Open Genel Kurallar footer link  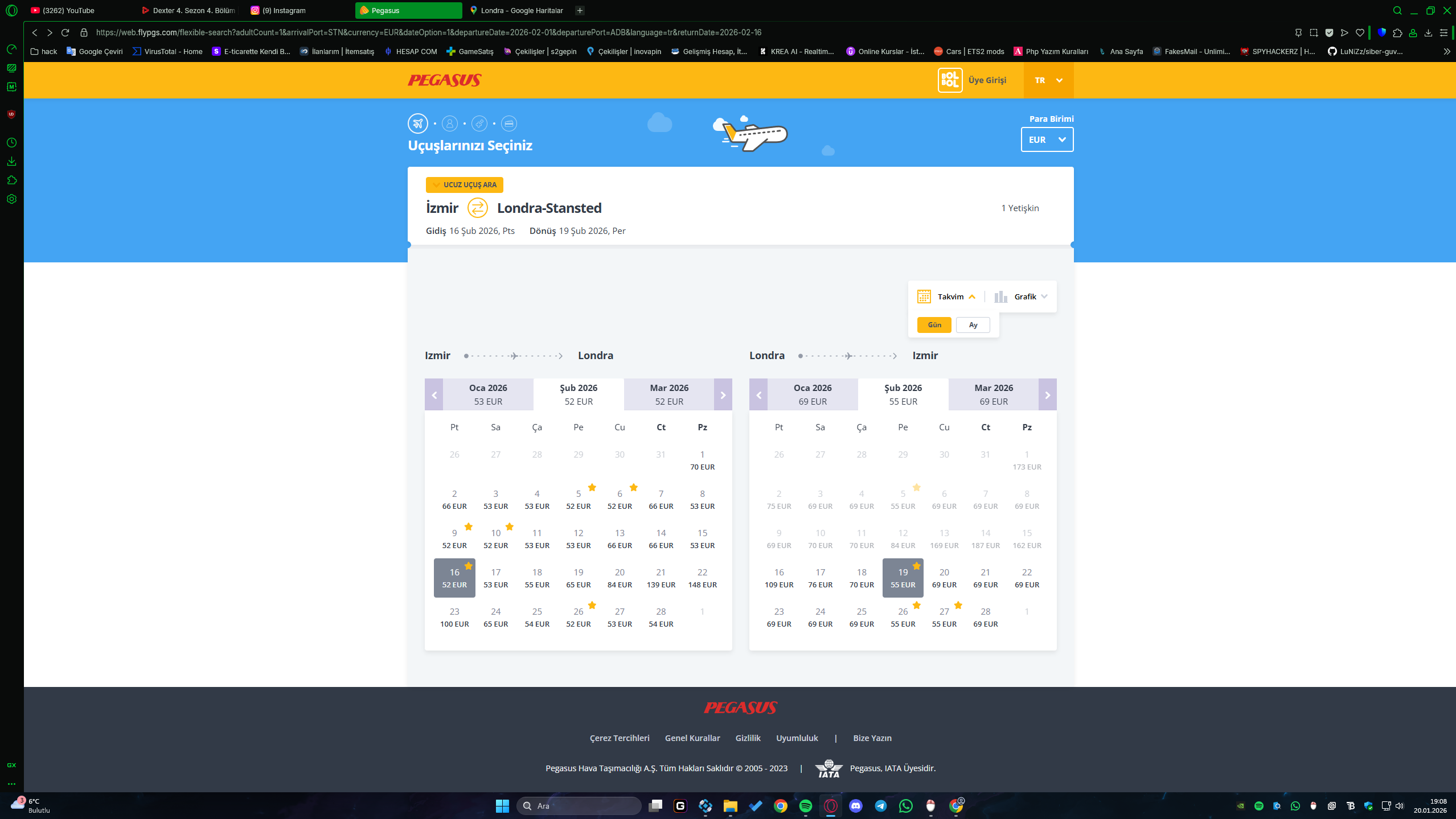(692, 738)
